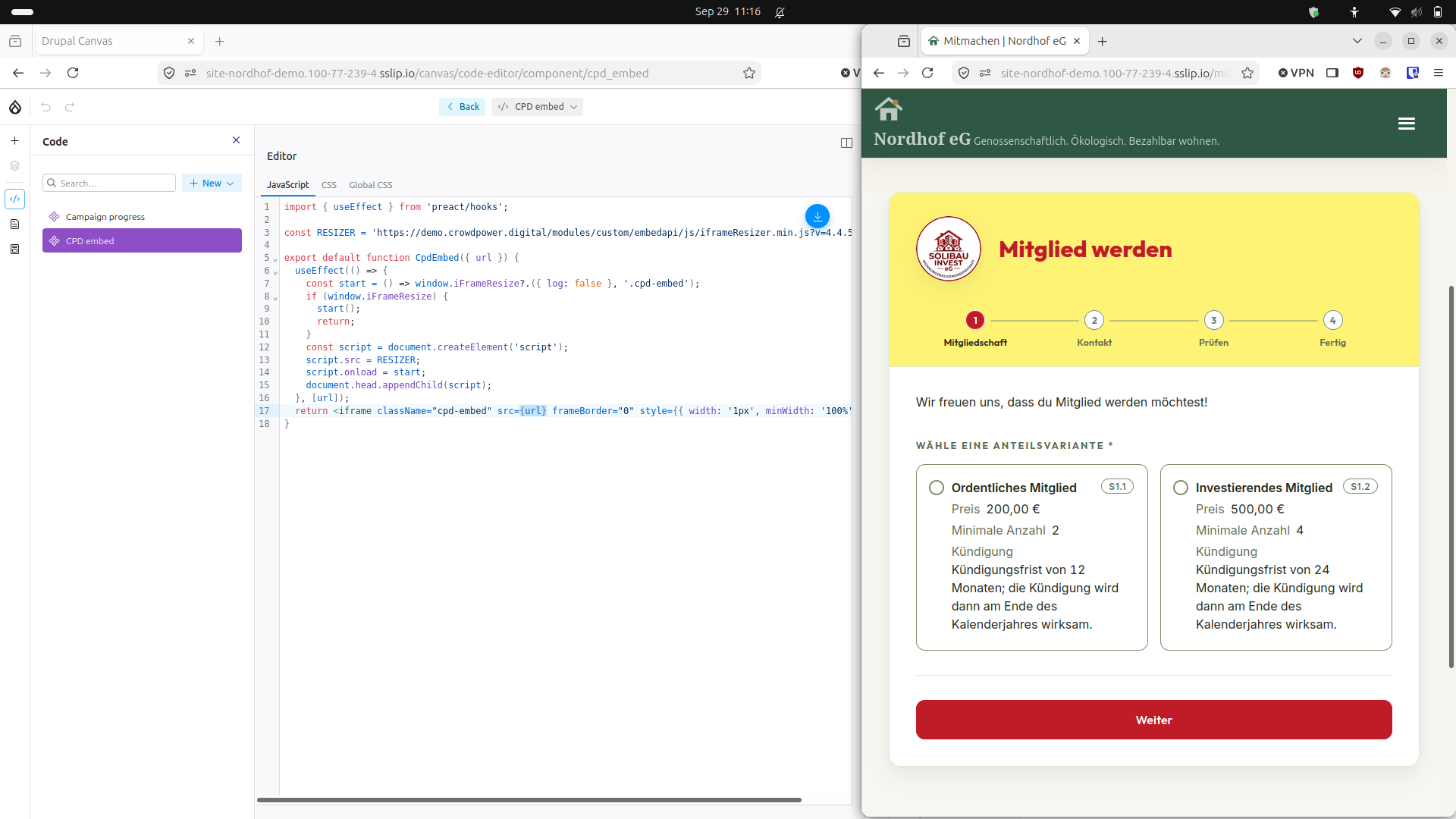Image resolution: width=1456 pixels, height=819 pixels.
Task: Open the list all tabs dropdown in Nordhof browser
Action: (x=1357, y=41)
